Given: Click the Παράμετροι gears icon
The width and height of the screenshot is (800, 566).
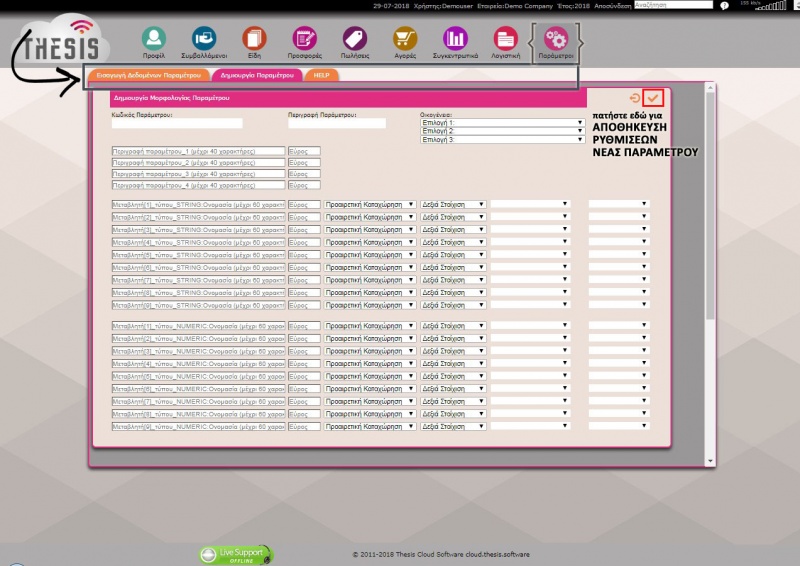Looking at the screenshot, I should tap(555, 39).
